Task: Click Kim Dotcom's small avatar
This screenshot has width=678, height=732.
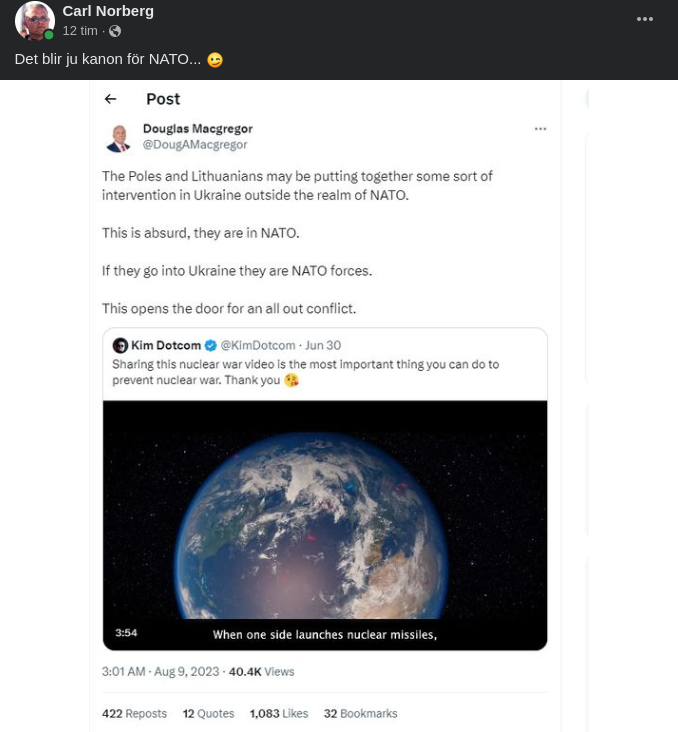Action: (x=120, y=346)
